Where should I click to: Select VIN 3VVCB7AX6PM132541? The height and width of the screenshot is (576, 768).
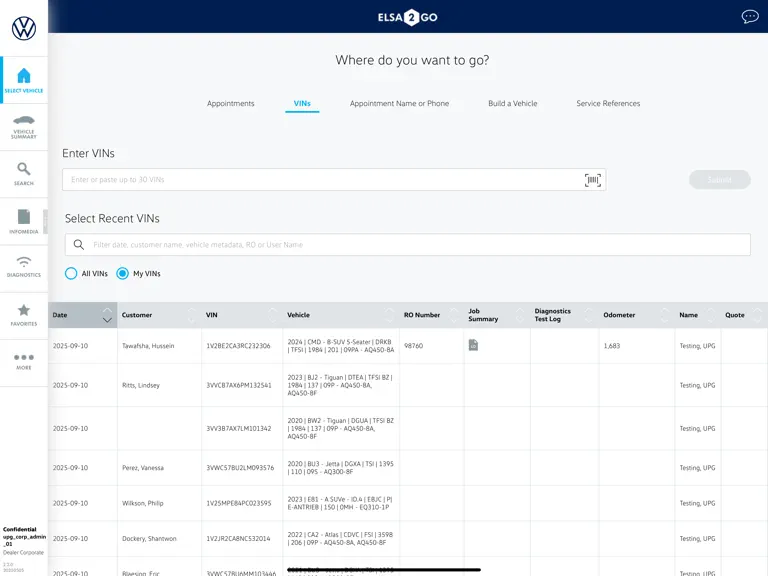239,385
